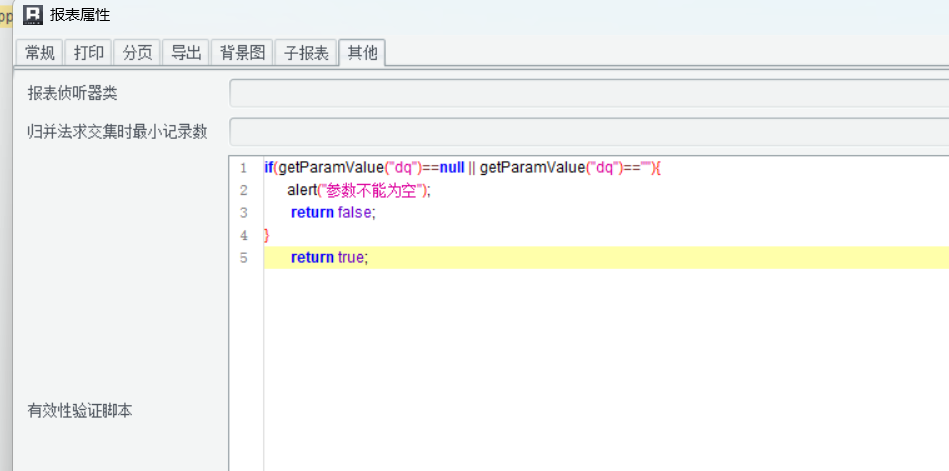Go to the 导出 tab
Image resolution: width=949 pixels, height=471 pixels.
point(186,53)
